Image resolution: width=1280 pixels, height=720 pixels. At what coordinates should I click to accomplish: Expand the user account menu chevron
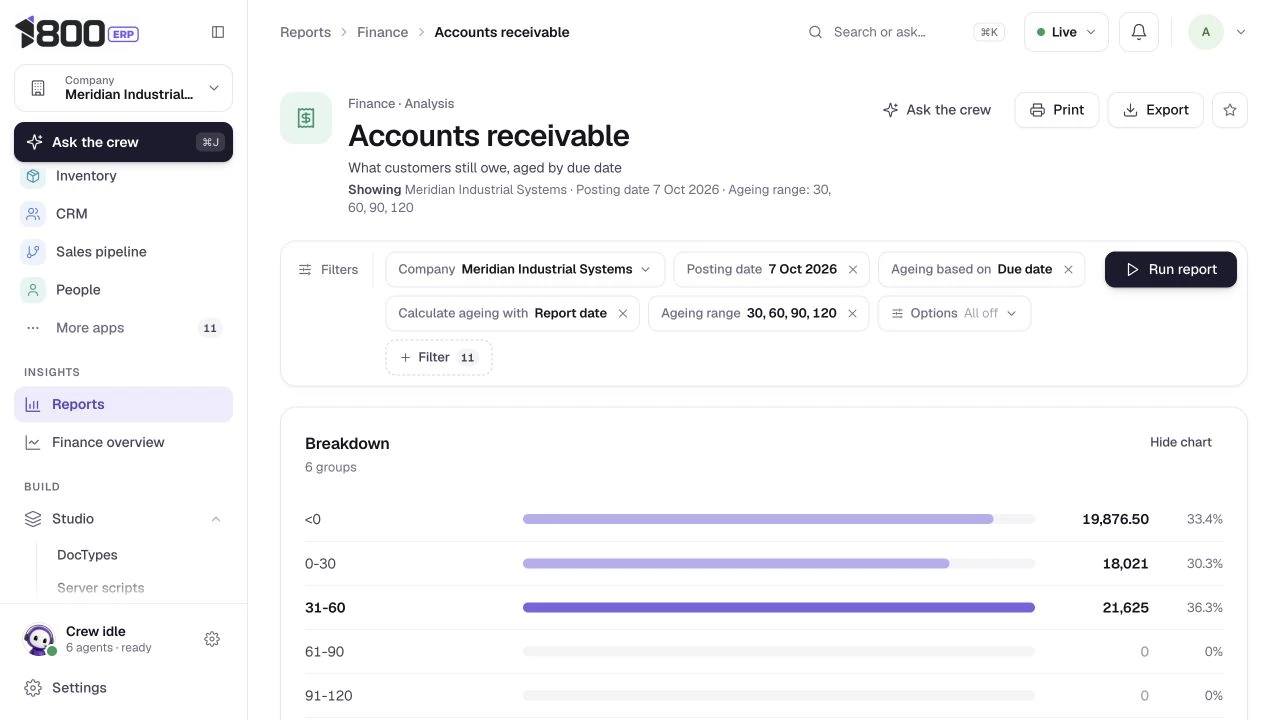1241,32
